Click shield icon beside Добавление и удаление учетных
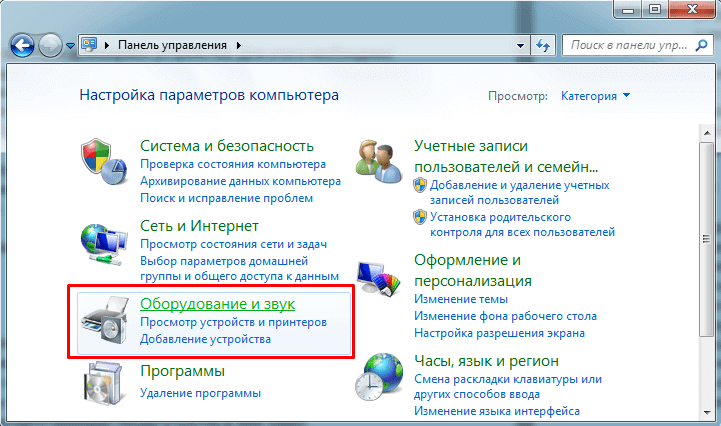721x426 pixels. click(420, 185)
